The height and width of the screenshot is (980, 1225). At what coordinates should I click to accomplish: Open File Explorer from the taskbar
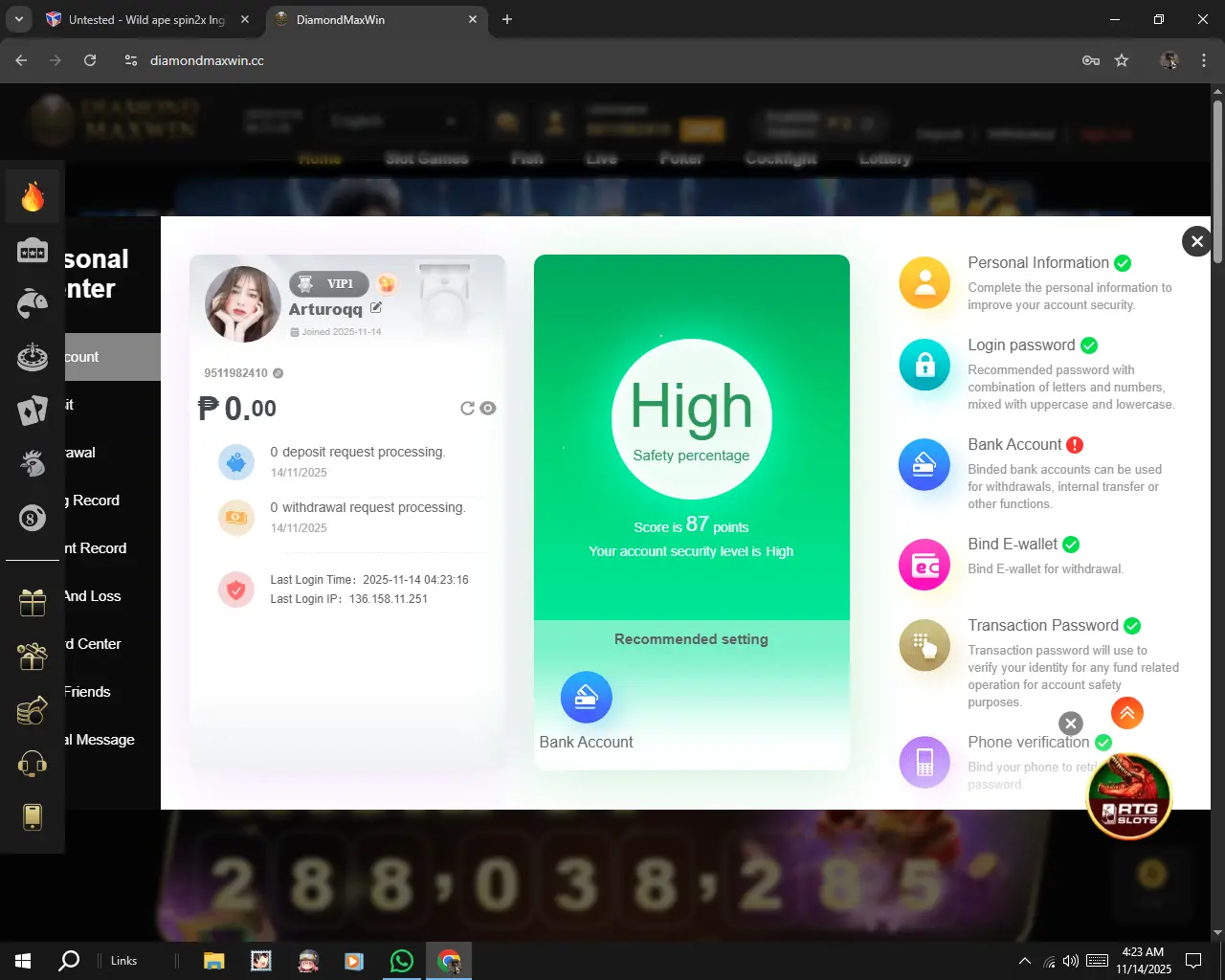(213, 961)
